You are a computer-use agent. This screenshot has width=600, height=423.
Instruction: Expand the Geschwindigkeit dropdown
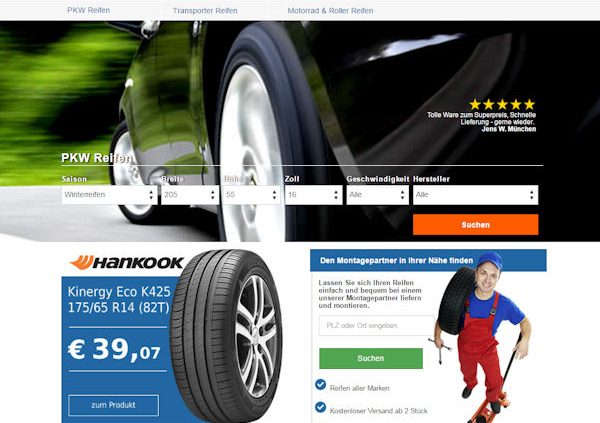click(377, 195)
